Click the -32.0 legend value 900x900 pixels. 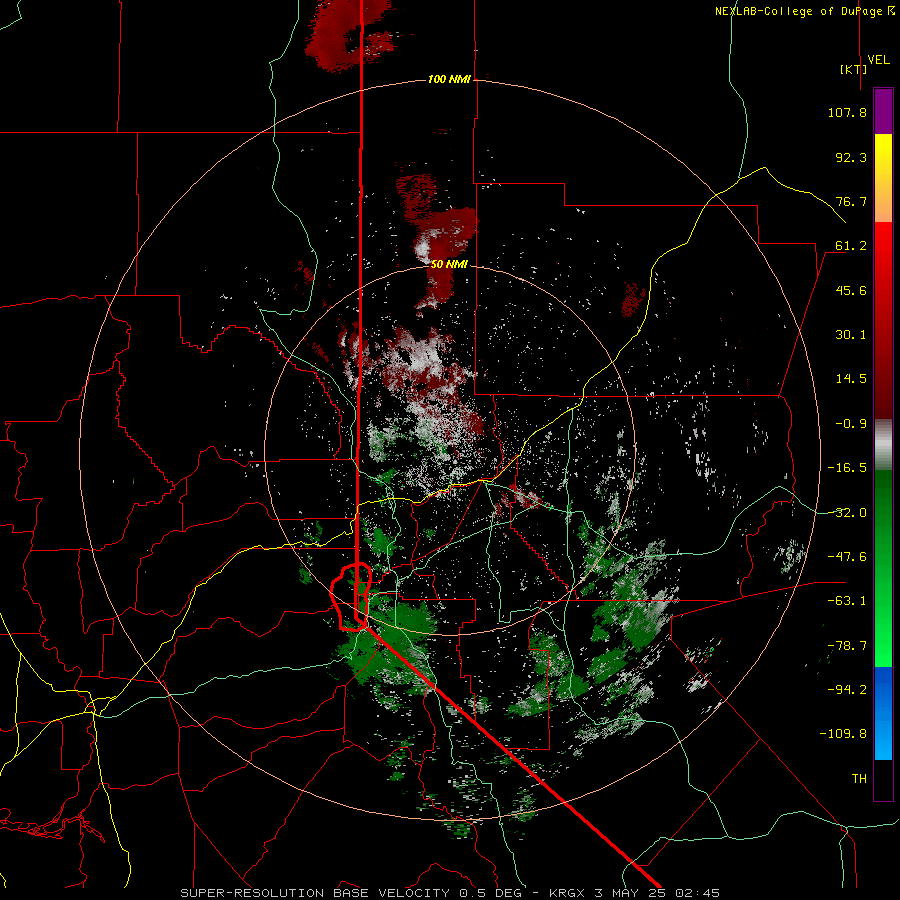847,513
